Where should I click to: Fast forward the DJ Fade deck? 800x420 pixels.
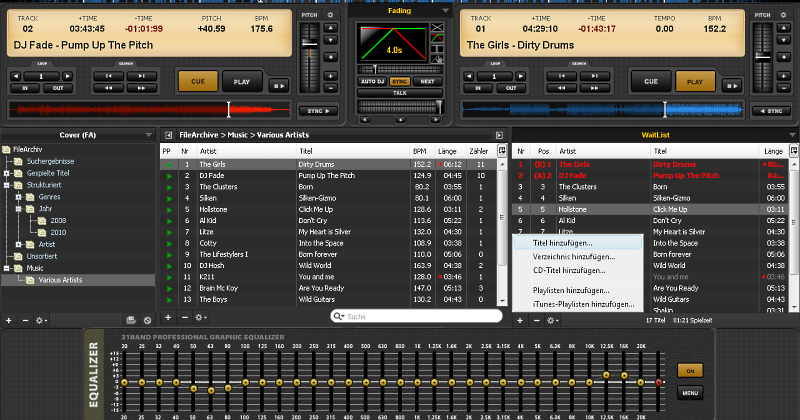click(x=141, y=88)
